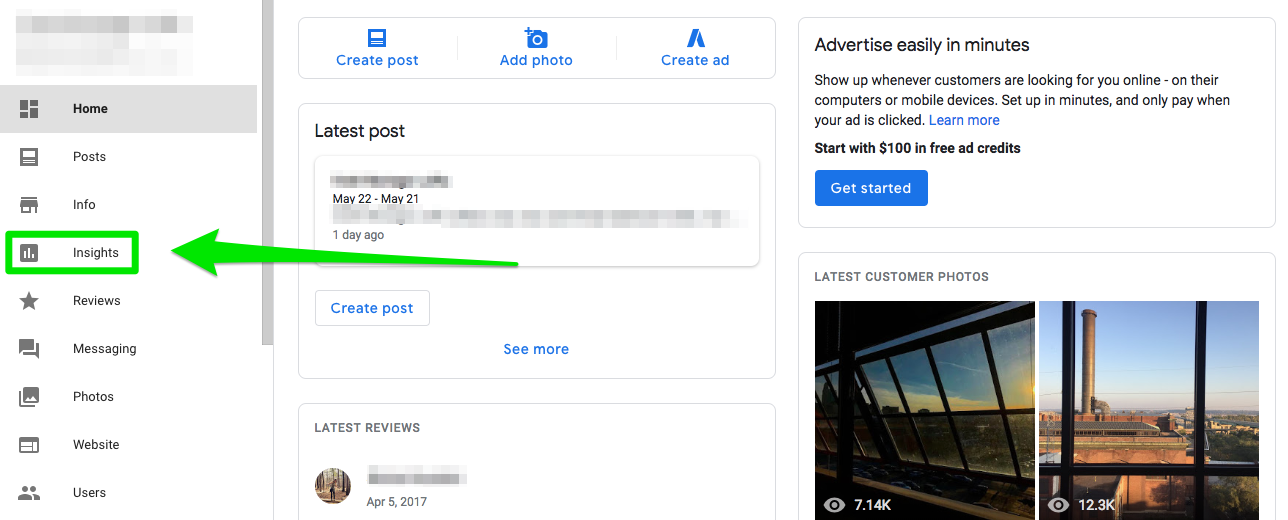Go to the Photos section
The image size is (1288, 520).
point(128,397)
